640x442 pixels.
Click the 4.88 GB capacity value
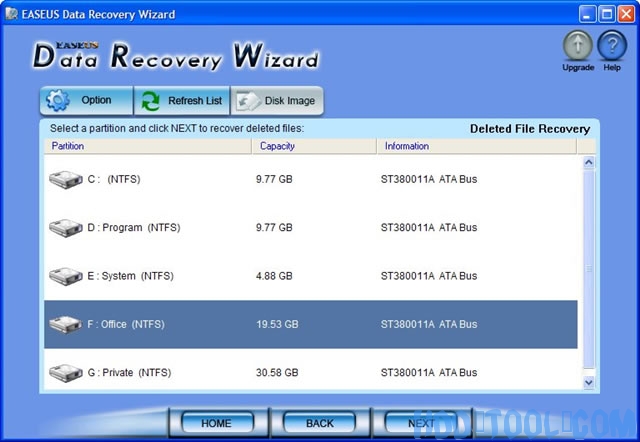tap(274, 276)
